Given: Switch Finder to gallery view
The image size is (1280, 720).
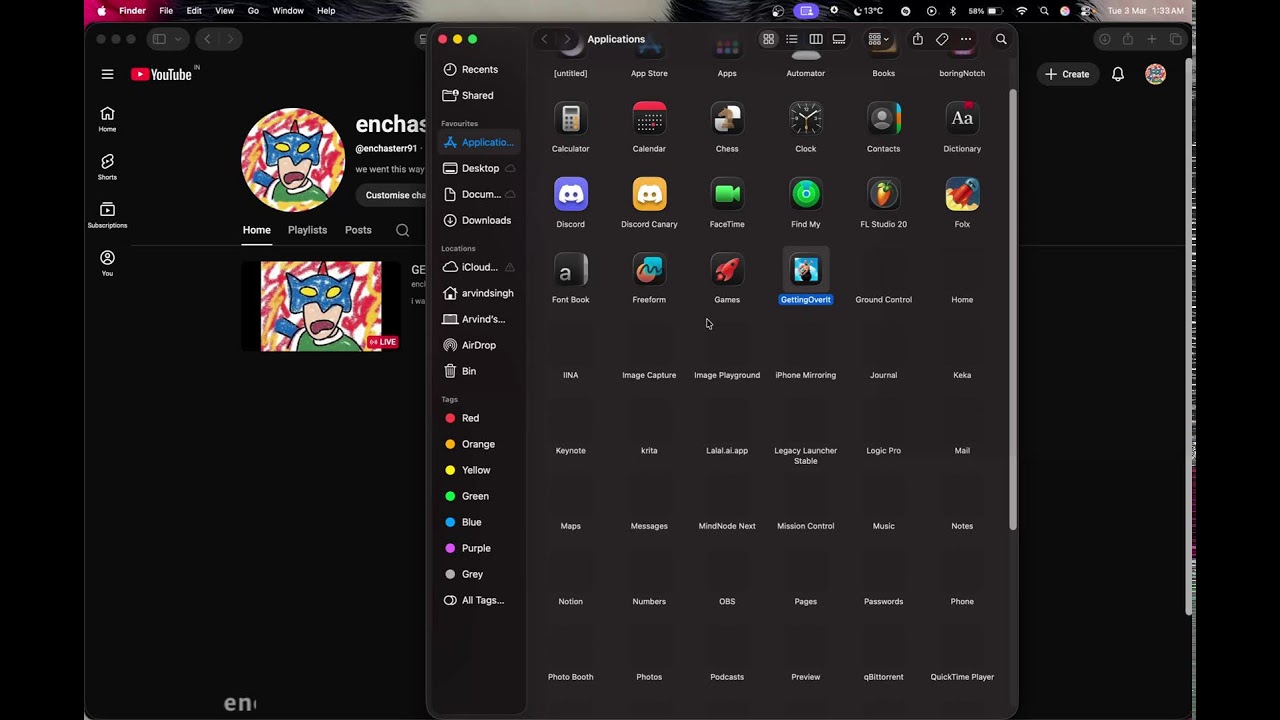Looking at the screenshot, I should point(839,39).
